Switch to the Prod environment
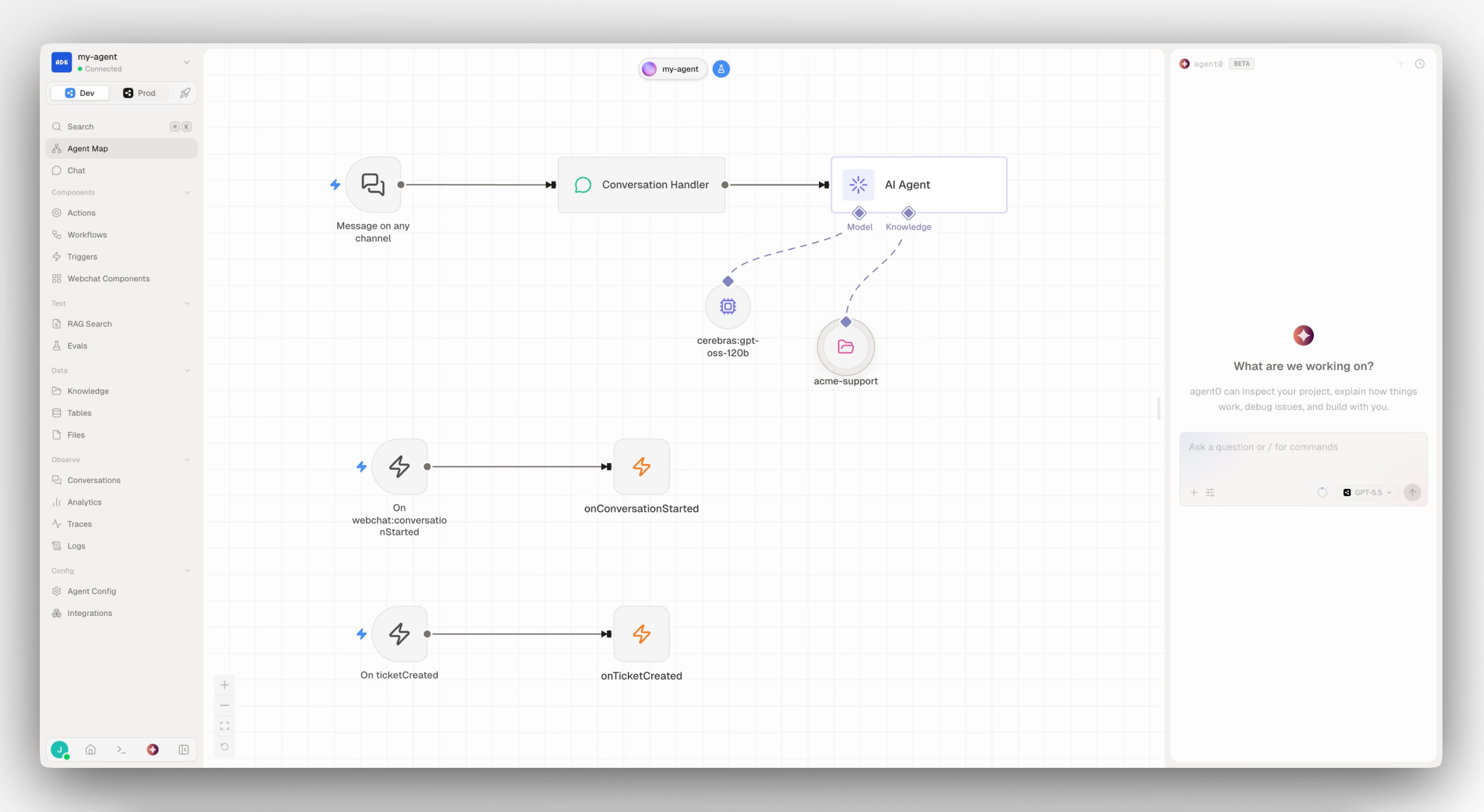Viewport: 1484px width, 812px height. tap(139, 93)
